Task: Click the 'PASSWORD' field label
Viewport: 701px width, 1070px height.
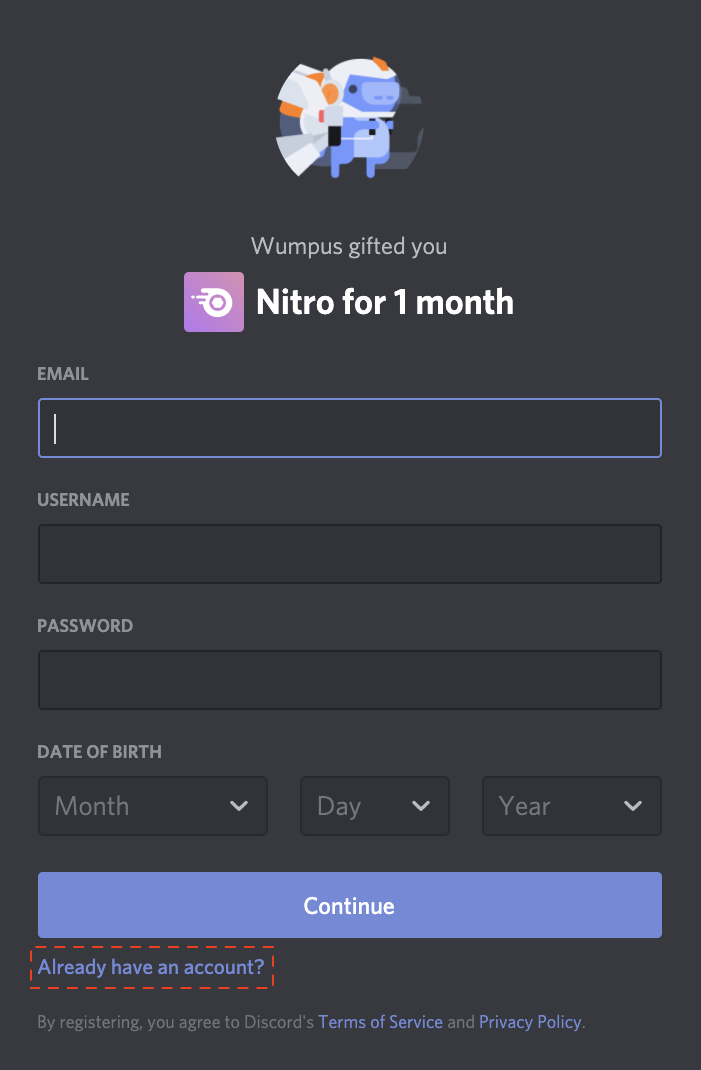Action: coord(85,626)
